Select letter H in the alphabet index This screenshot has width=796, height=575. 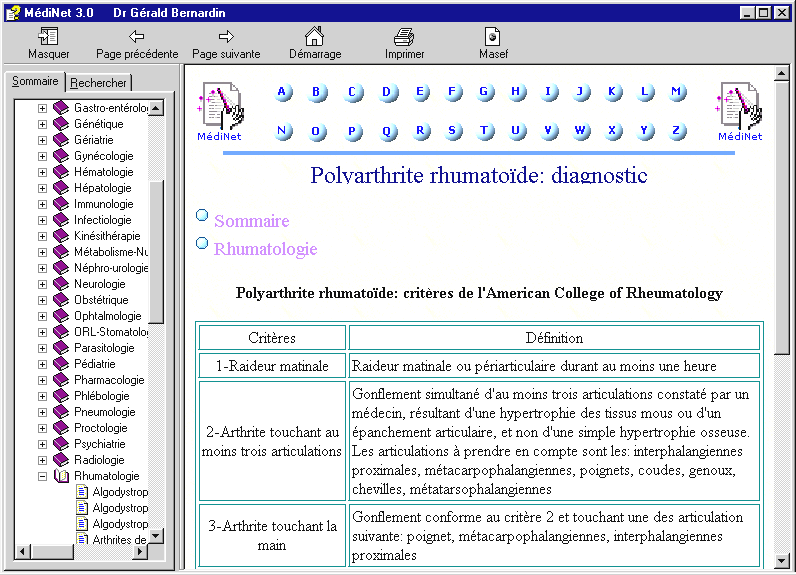coord(516,92)
